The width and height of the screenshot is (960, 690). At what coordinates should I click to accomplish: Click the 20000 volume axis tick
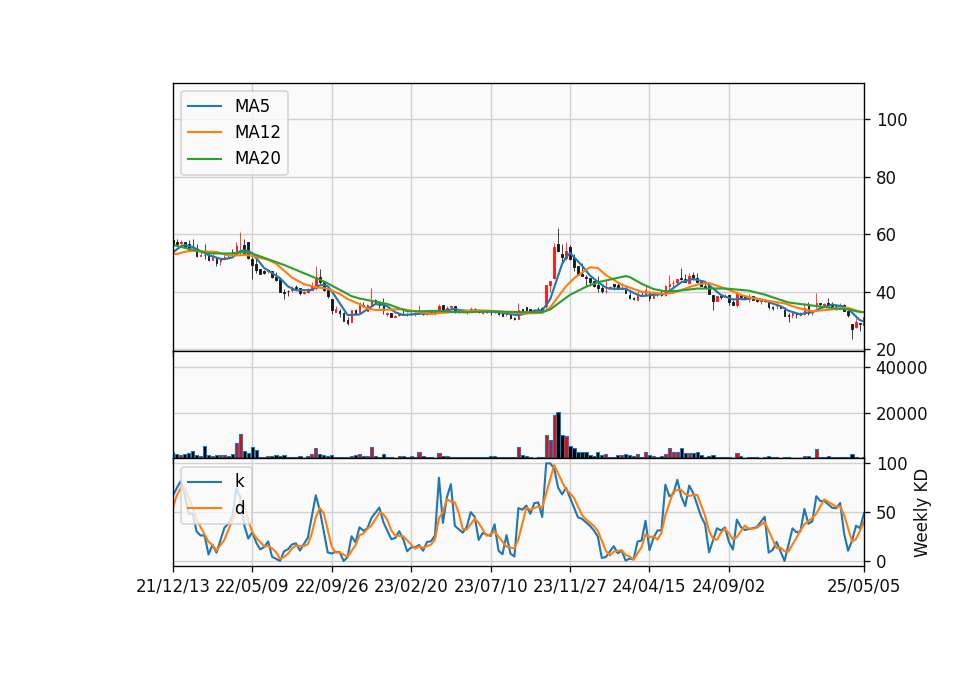click(x=902, y=414)
